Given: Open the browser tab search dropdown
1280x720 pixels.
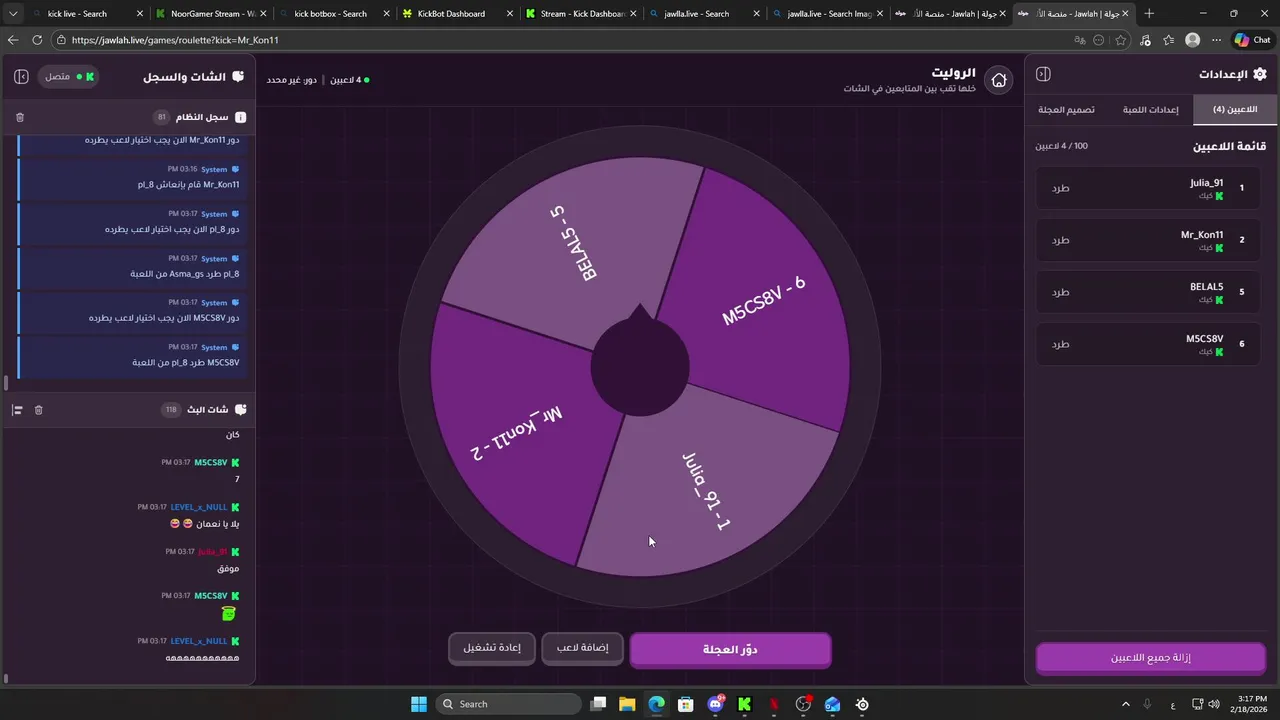Looking at the screenshot, I should coord(13,14).
